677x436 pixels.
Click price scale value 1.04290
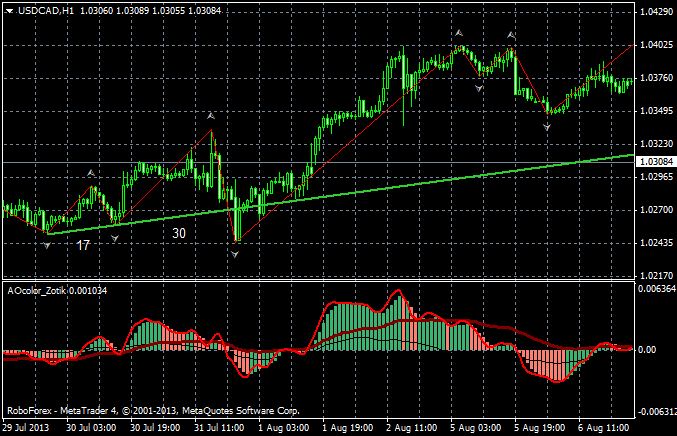657,12
